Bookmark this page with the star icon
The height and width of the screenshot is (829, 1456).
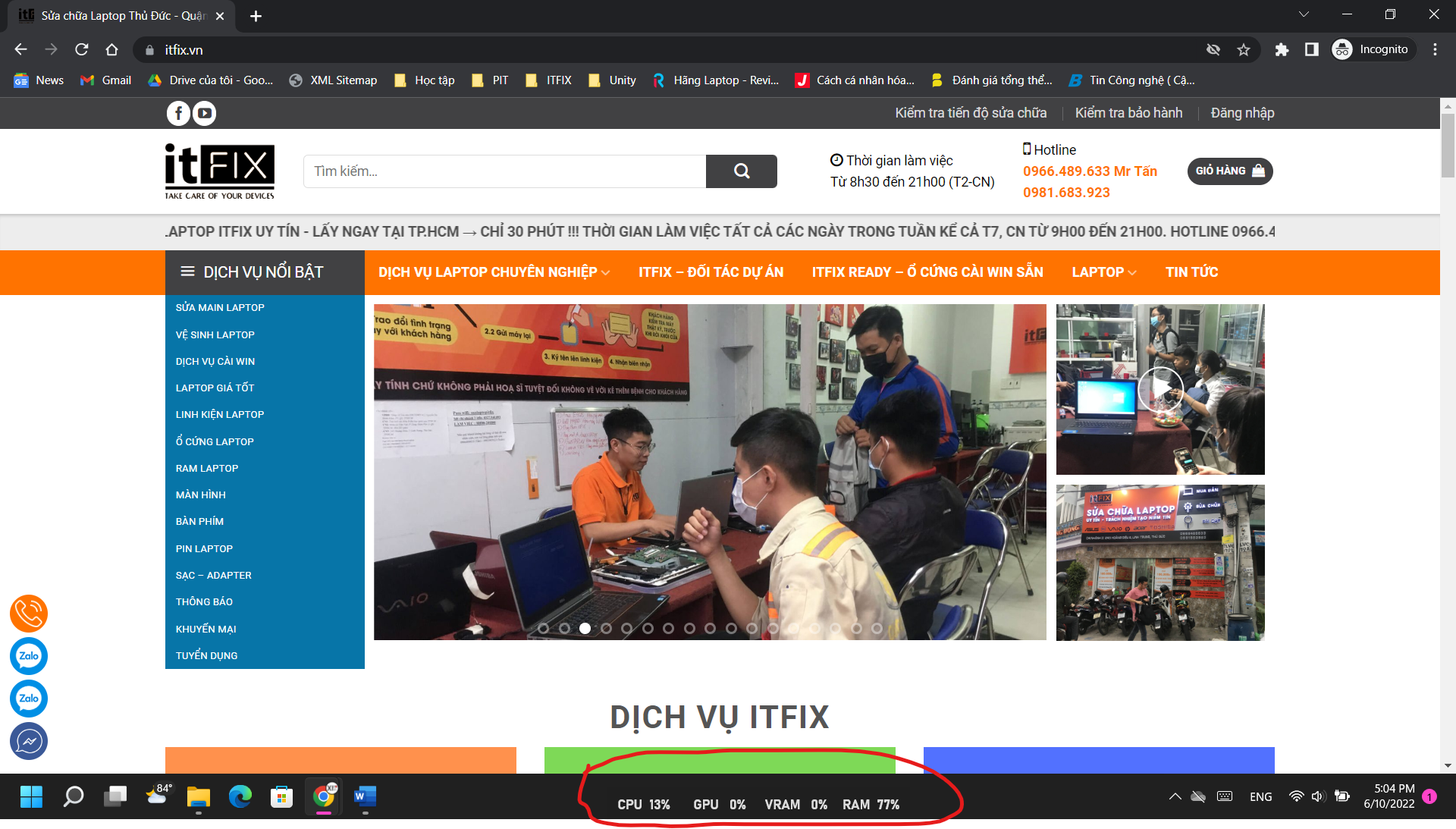(1244, 49)
